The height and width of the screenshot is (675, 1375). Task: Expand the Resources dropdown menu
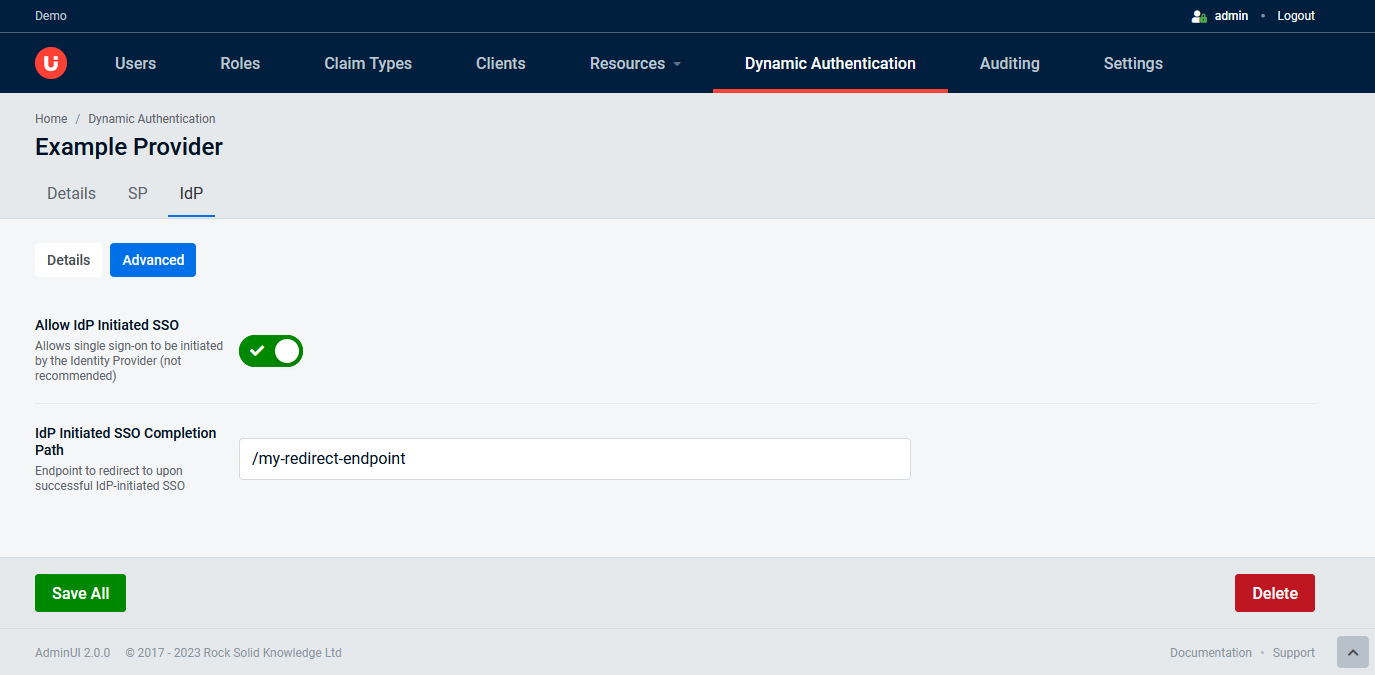tap(635, 62)
